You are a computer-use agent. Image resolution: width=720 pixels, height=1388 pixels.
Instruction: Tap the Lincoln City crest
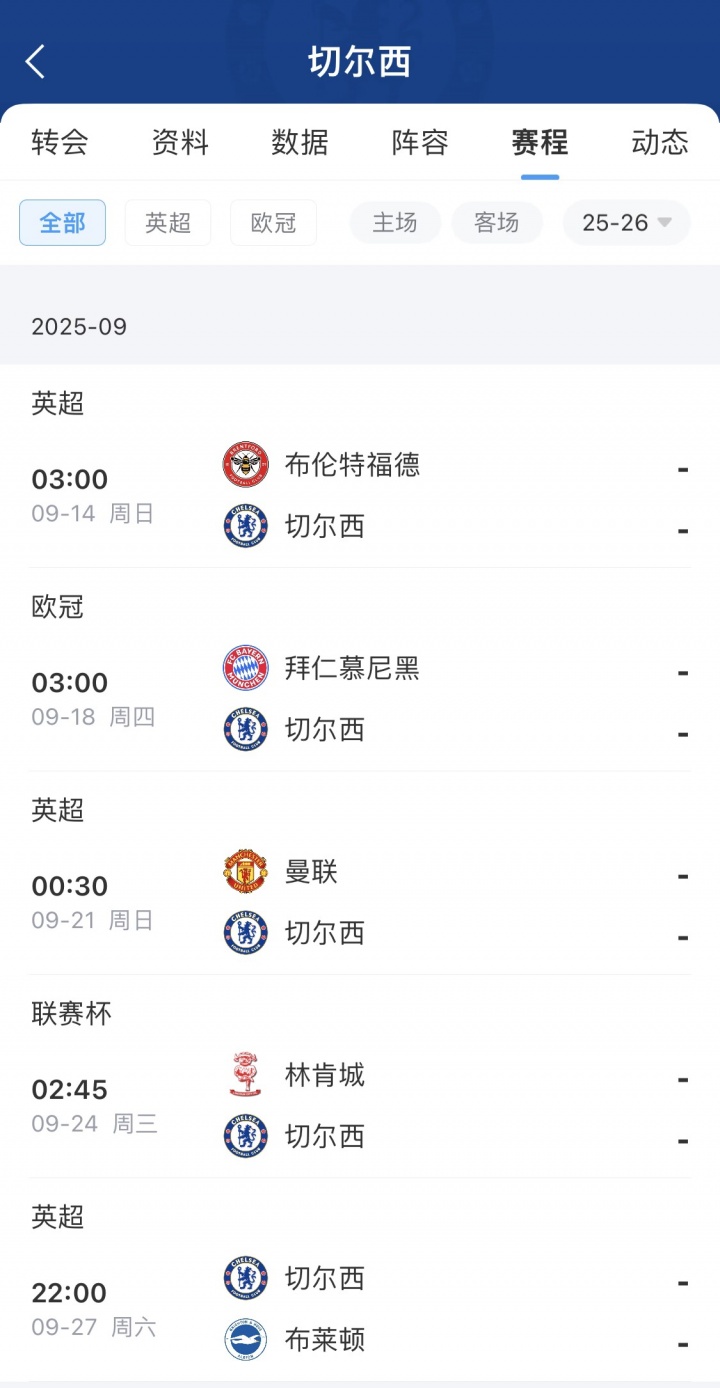(x=245, y=1075)
